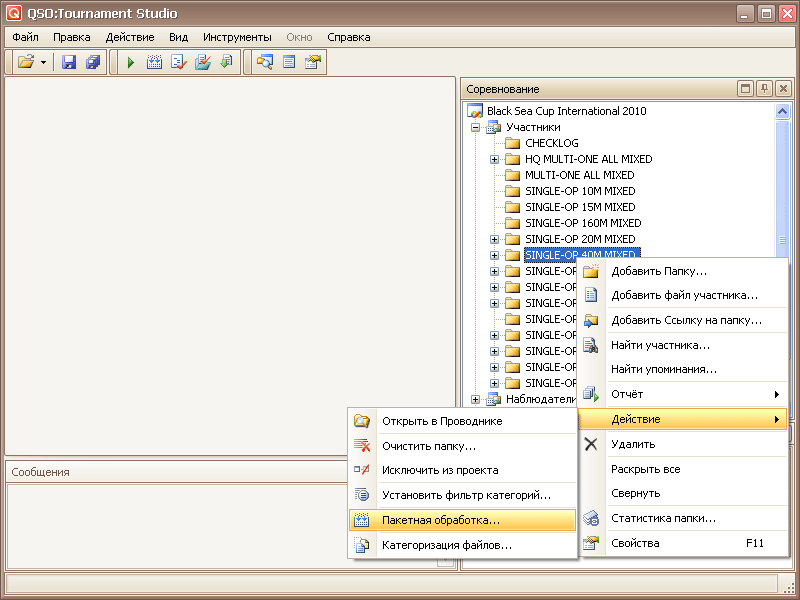Click the single floppy disk Save icon
Screen dimensions: 800x600
click(69, 63)
